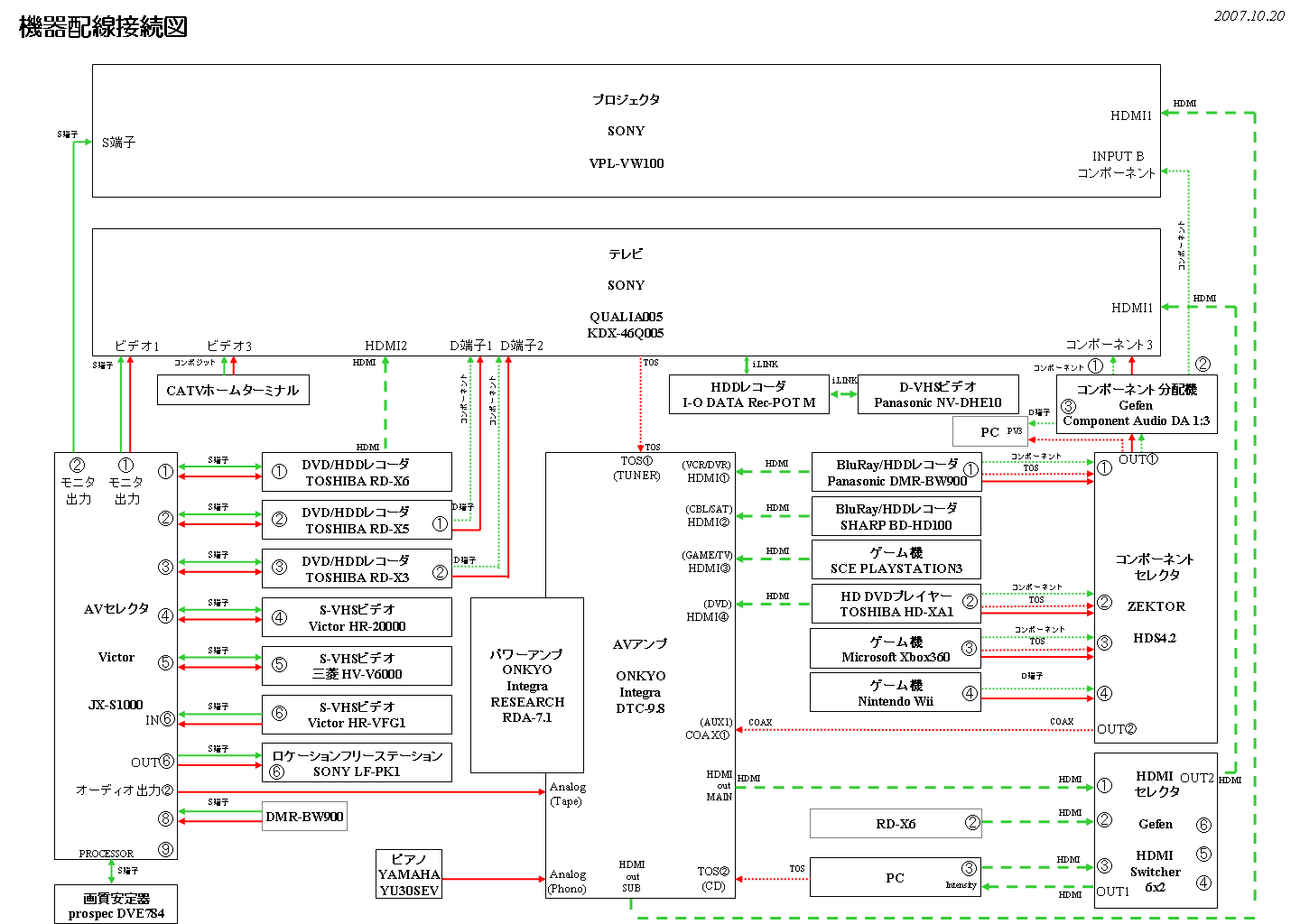The width and height of the screenshot is (1300, 924).
Task: Select the Gefen Component Audio DA 1:3 box
Action: point(1136,404)
